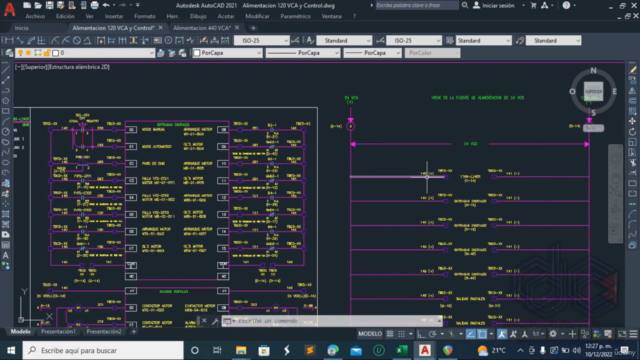Viewport: 640px width, 360px height.
Task: Switch to the Inicio tab
Action: tap(22, 28)
